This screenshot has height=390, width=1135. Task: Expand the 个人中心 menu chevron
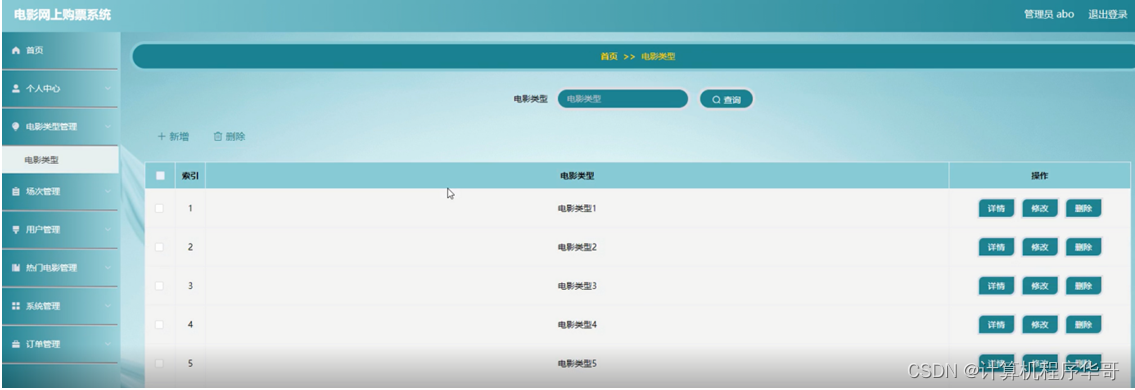pos(108,88)
